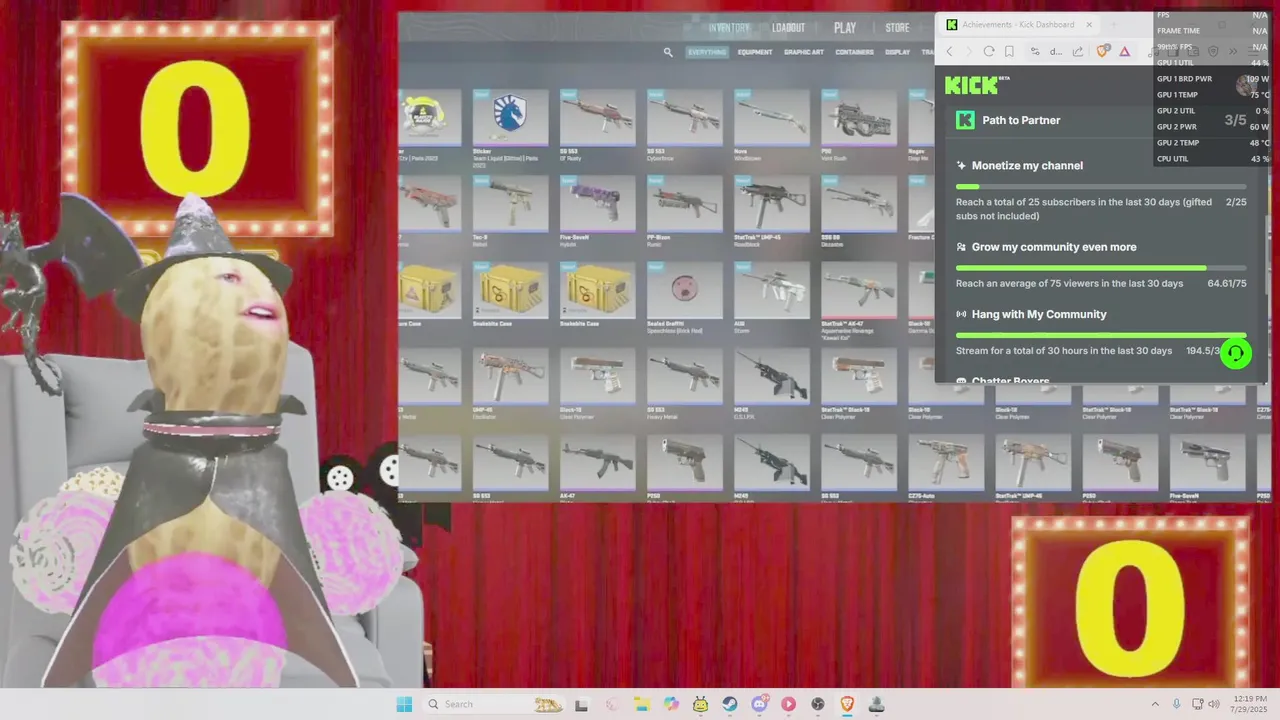Select the EQUIPMENT inventory filter
The height and width of the screenshot is (720, 1280).
click(755, 52)
